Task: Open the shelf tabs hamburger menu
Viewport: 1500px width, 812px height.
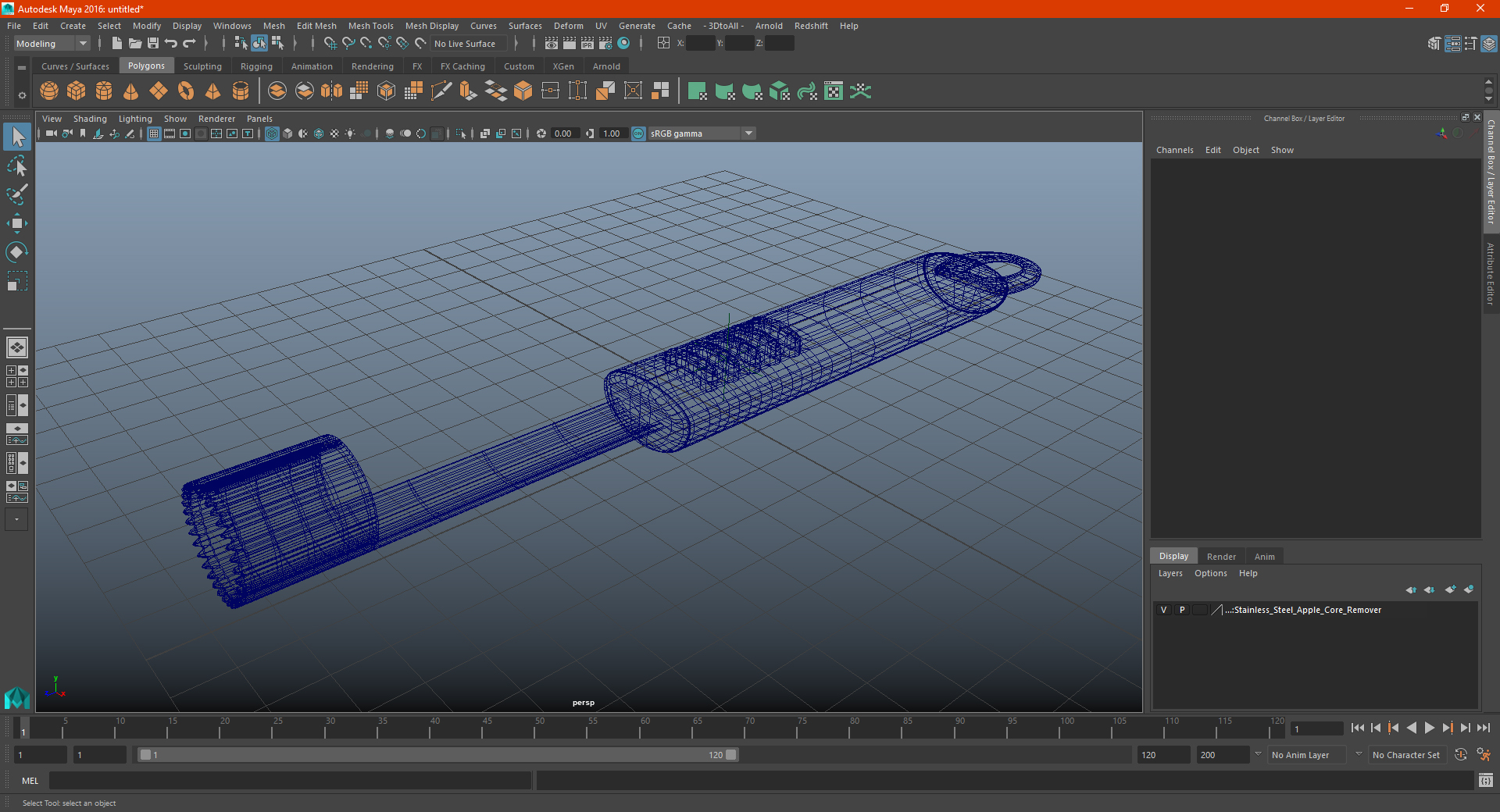Action: [22, 68]
